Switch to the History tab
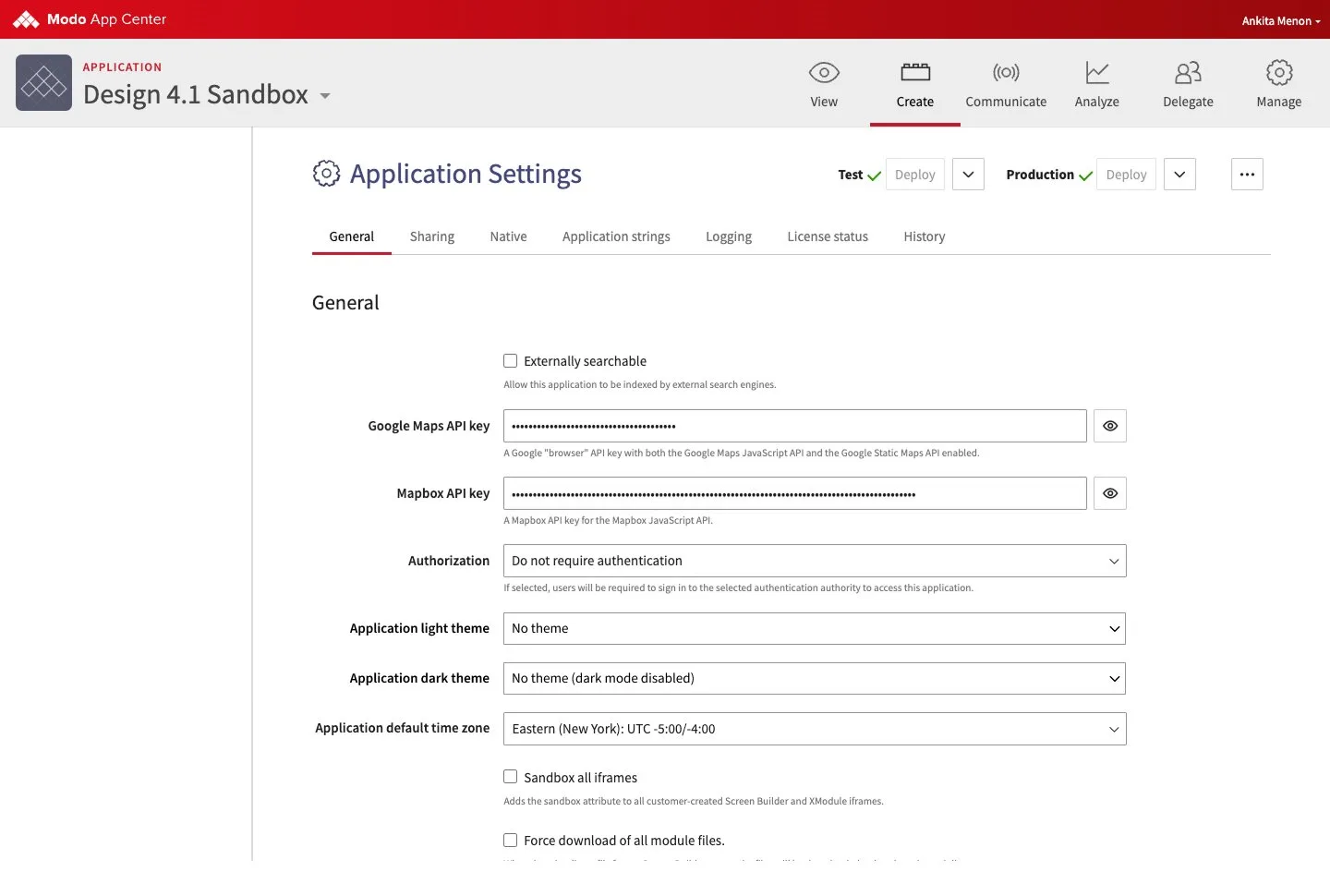This screenshot has height=896, width=1330. 925,236
